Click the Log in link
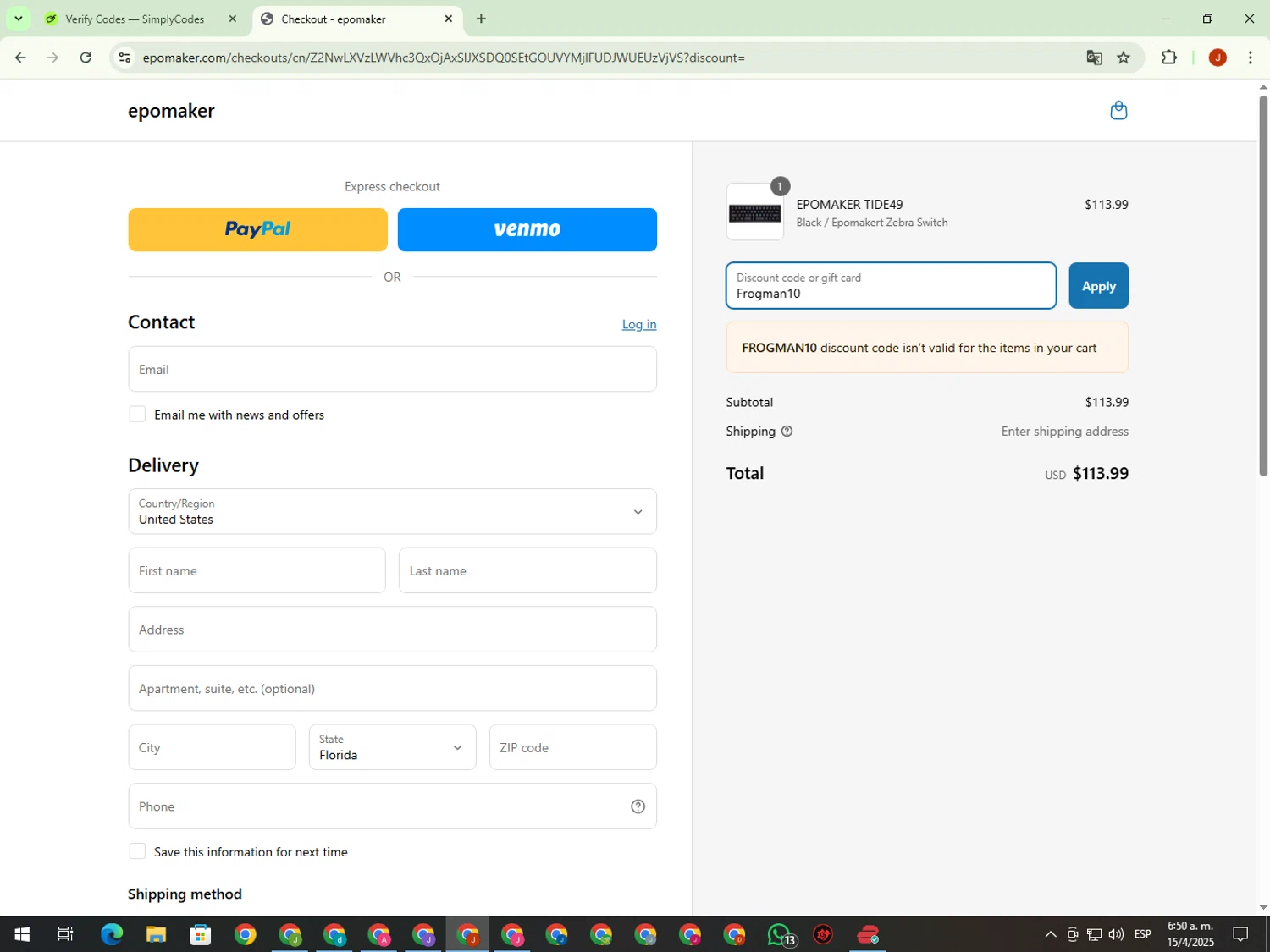 [x=639, y=324]
